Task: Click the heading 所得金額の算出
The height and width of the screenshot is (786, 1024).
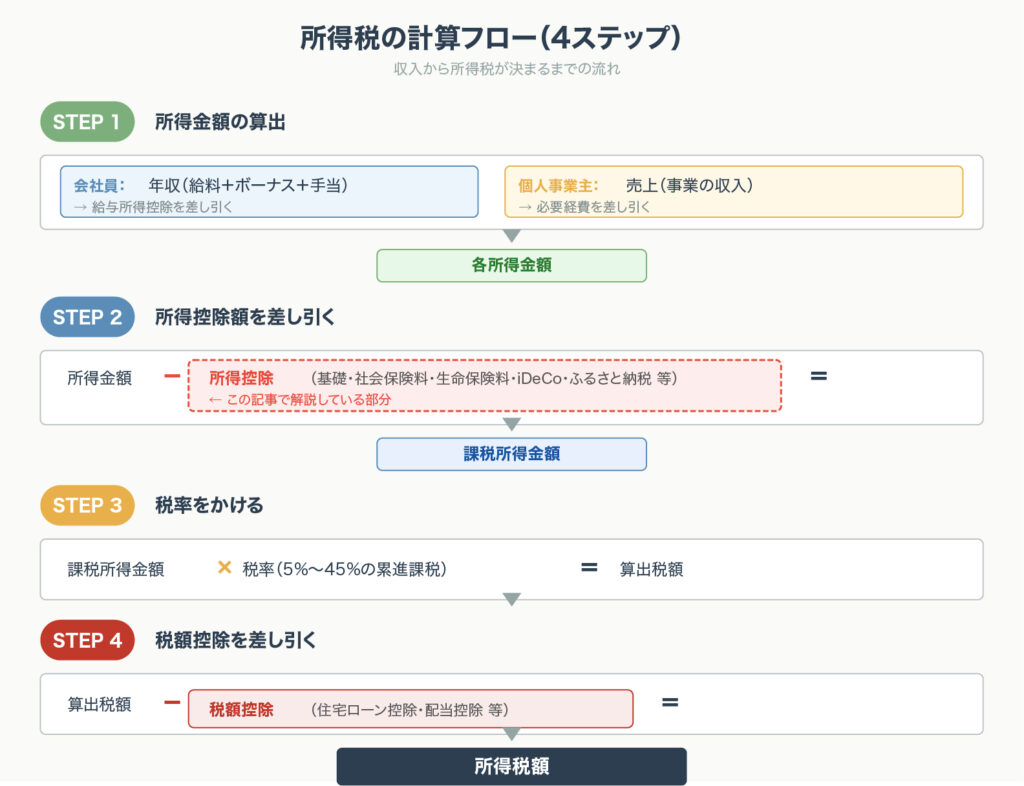Action: tap(220, 122)
